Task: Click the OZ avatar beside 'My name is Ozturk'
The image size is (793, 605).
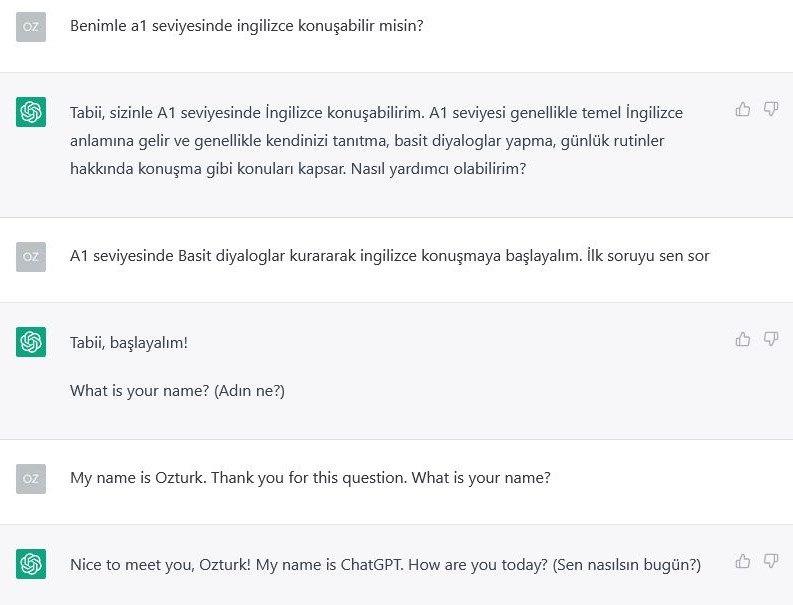Action: click(x=31, y=478)
